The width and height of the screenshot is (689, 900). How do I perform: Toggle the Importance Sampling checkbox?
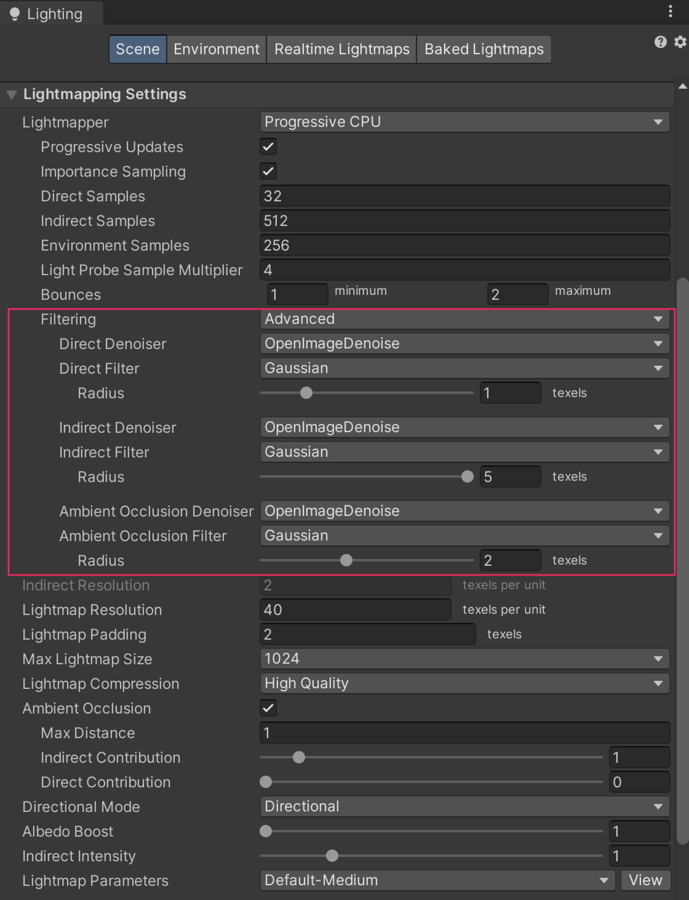point(267,171)
